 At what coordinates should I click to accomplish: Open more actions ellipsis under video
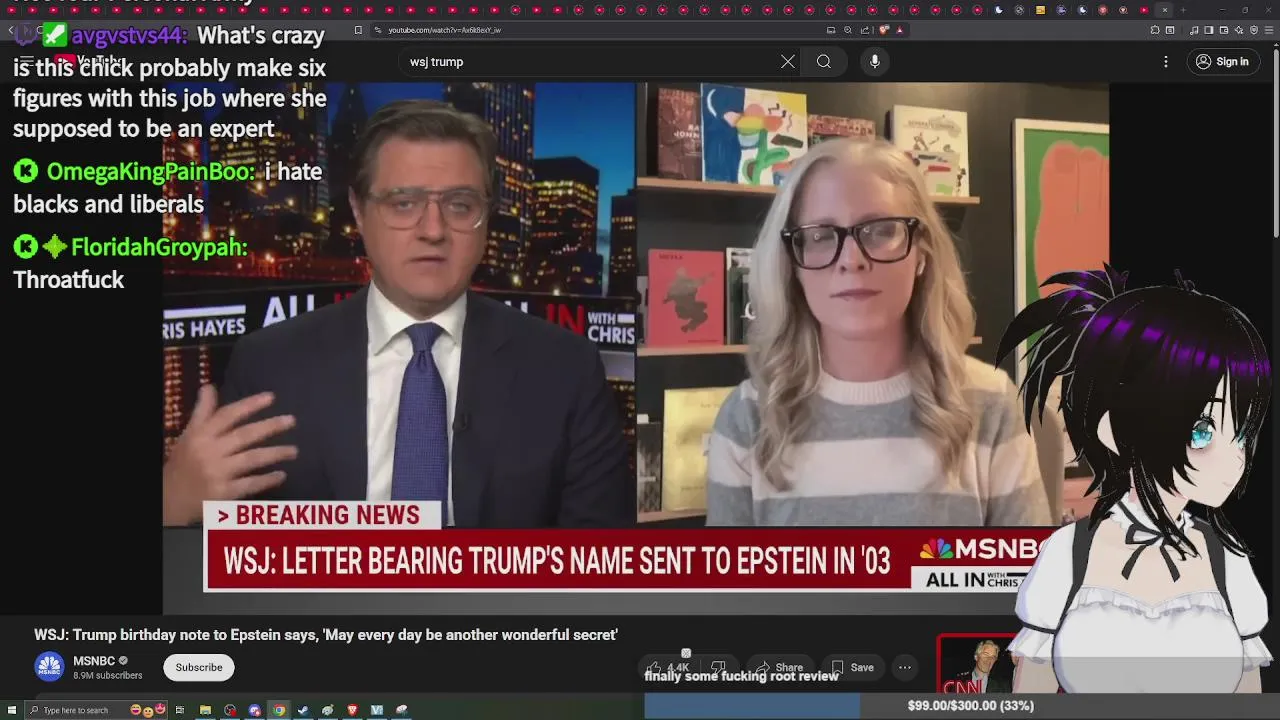coord(905,667)
